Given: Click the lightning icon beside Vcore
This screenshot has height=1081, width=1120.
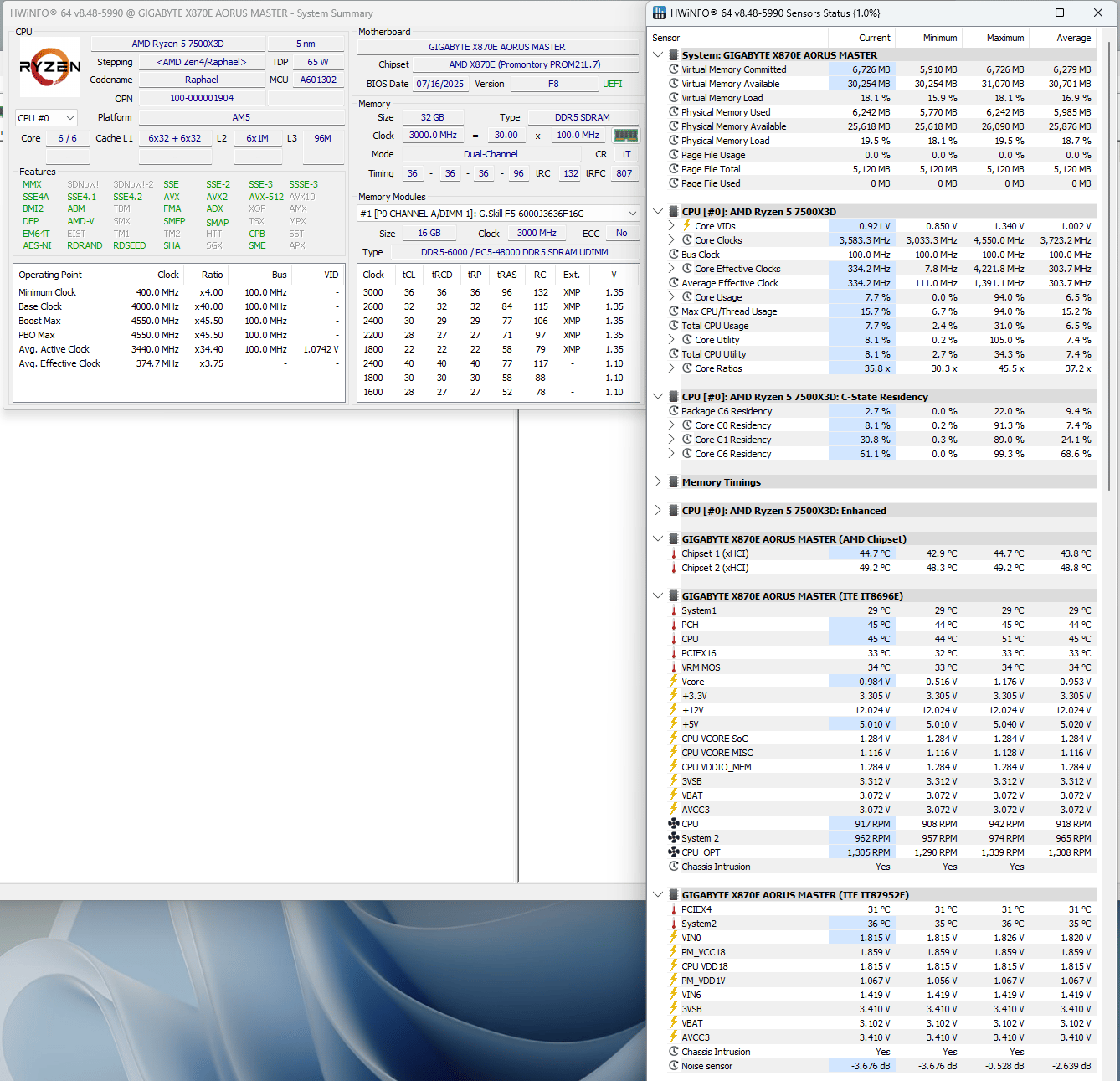Looking at the screenshot, I should click(x=674, y=682).
